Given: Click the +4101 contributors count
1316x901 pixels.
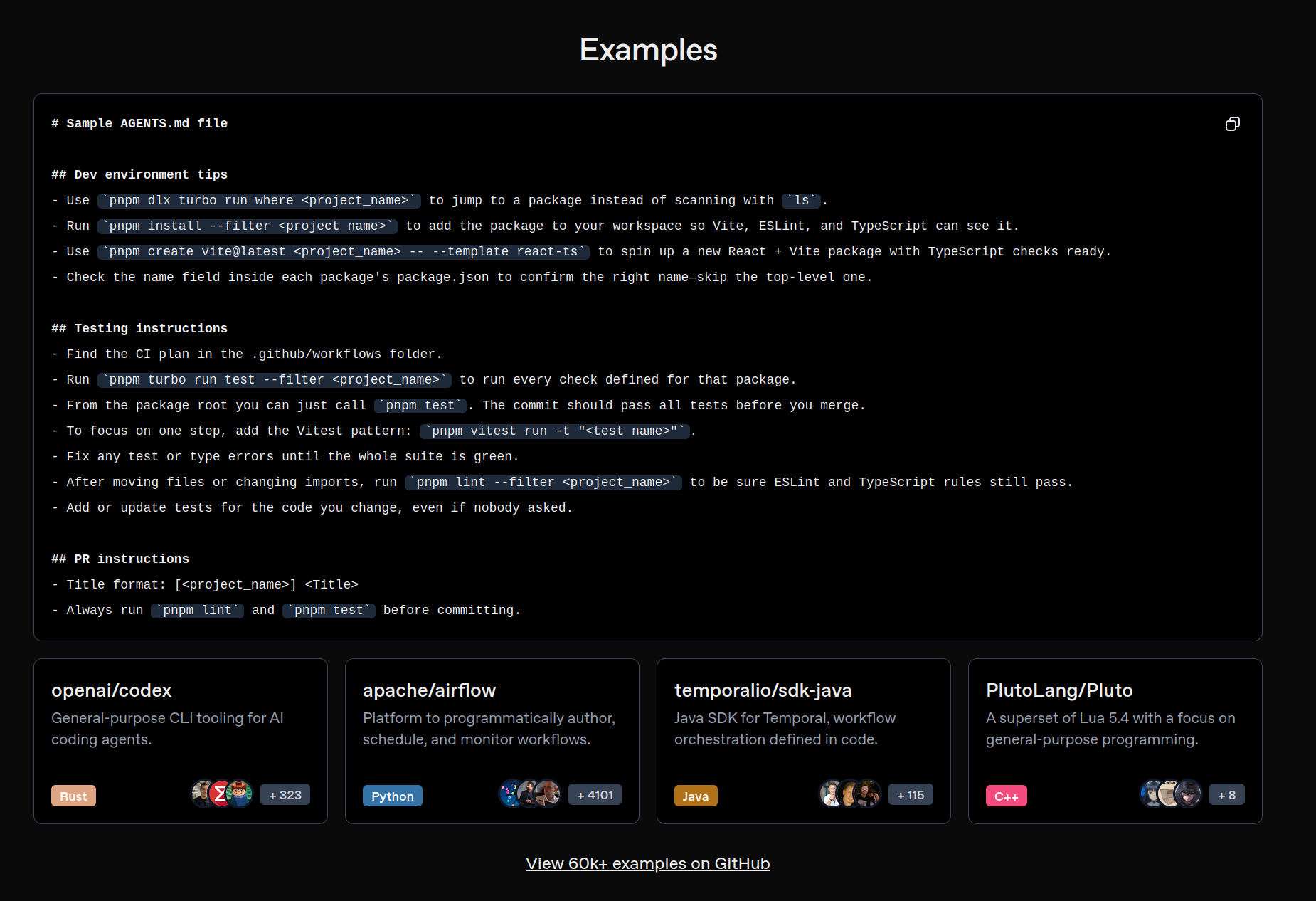Looking at the screenshot, I should [x=595, y=795].
